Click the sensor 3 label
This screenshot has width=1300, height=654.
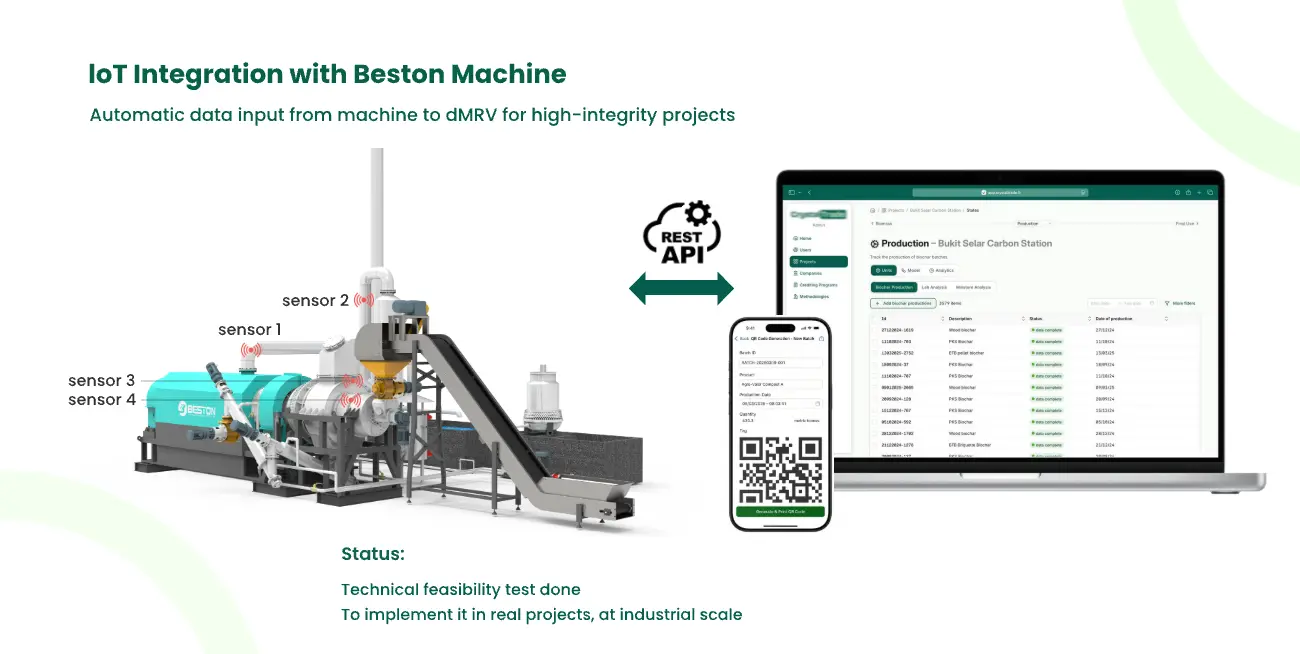[x=101, y=381]
